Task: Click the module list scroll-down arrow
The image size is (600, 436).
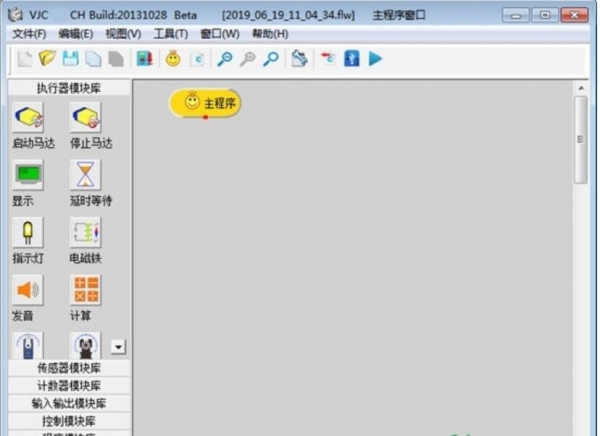Action: [x=118, y=347]
